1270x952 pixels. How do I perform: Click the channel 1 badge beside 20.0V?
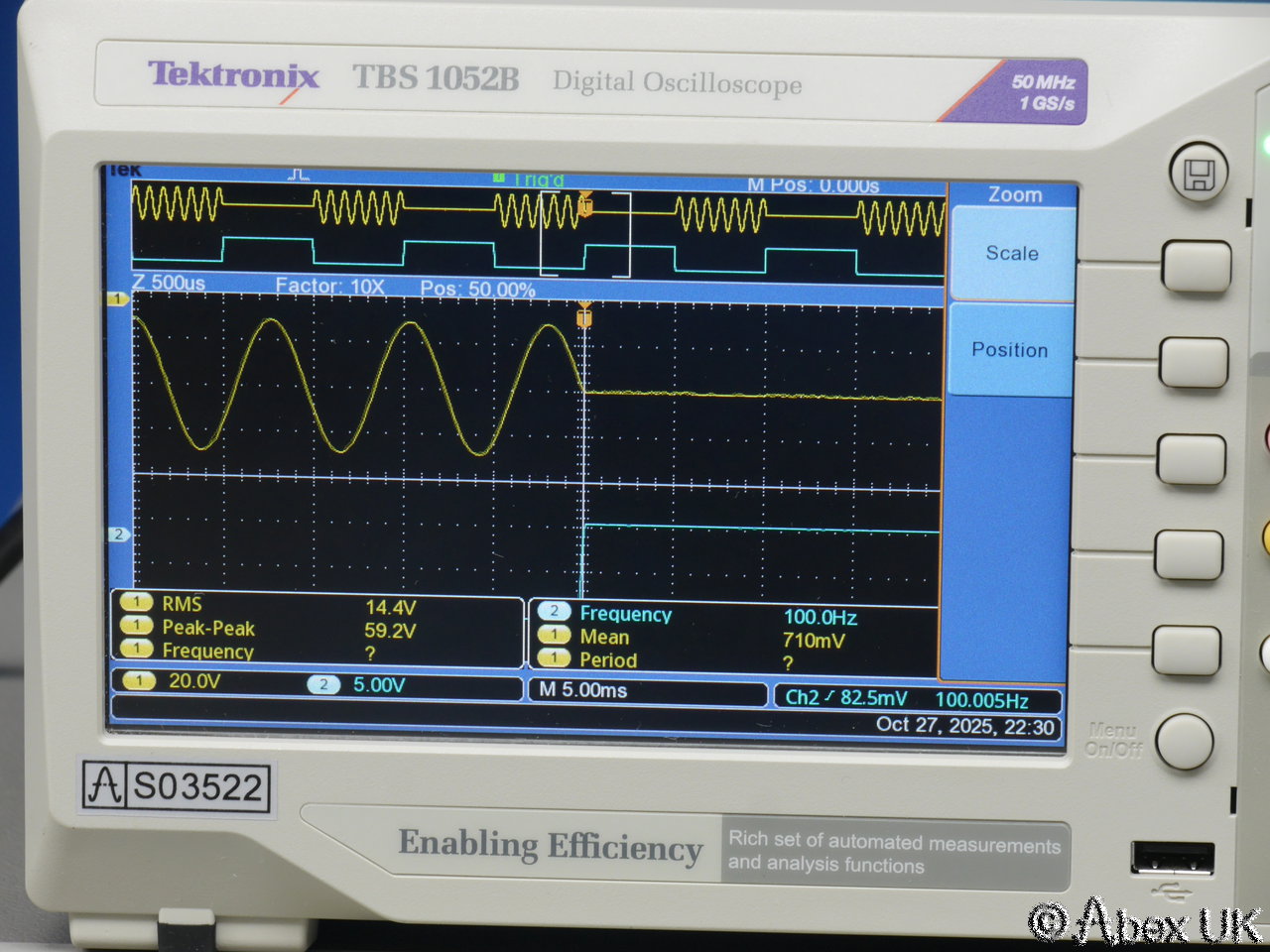tap(139, 681)
